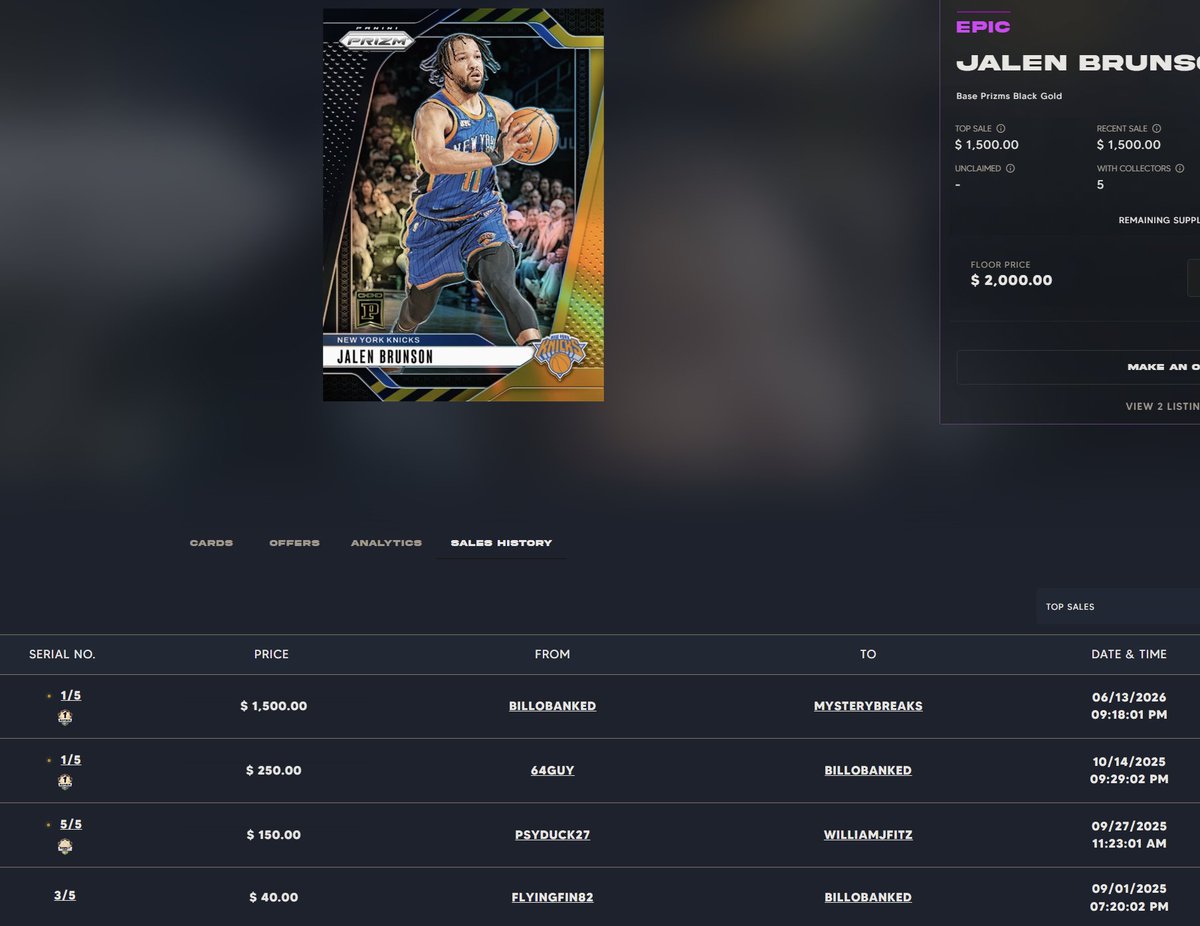Click the info icon beside UNCLAIMED

point(1010,169)
